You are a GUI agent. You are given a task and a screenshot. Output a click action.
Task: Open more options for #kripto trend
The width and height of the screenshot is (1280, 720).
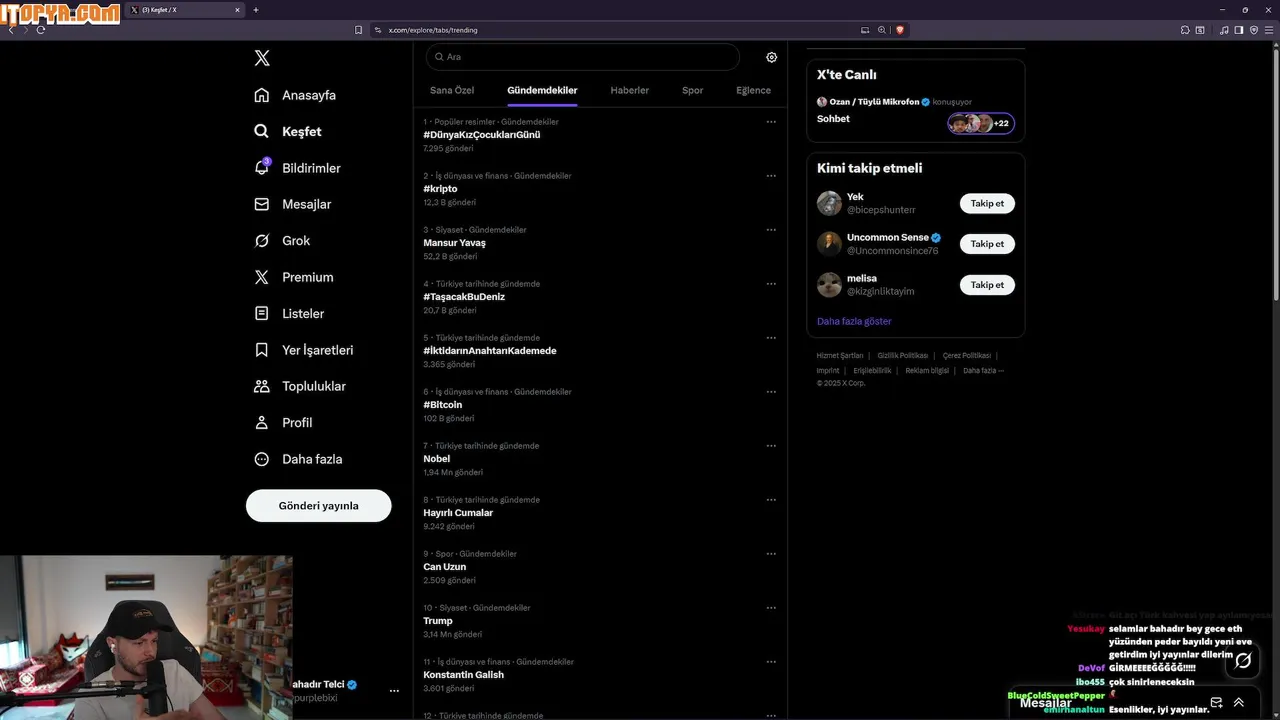[x=771, y=176]
